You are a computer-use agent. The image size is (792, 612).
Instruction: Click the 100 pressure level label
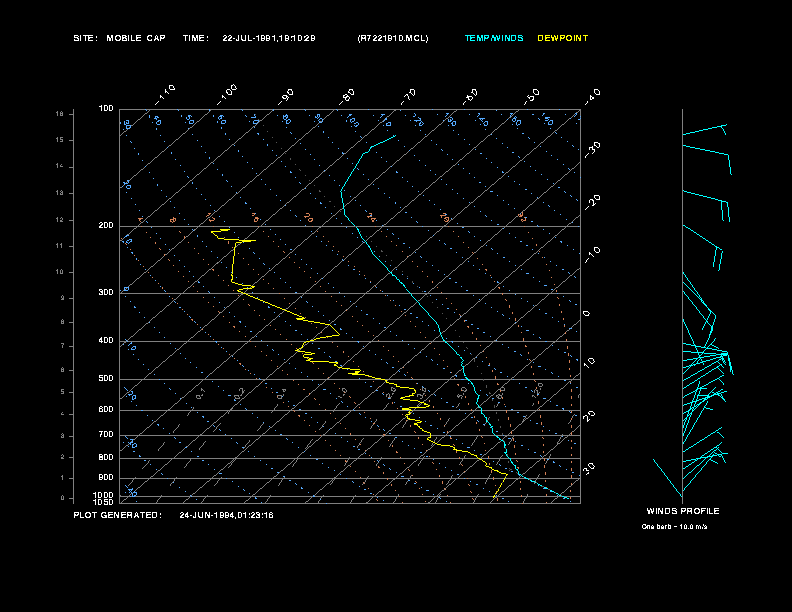point(106,109)
